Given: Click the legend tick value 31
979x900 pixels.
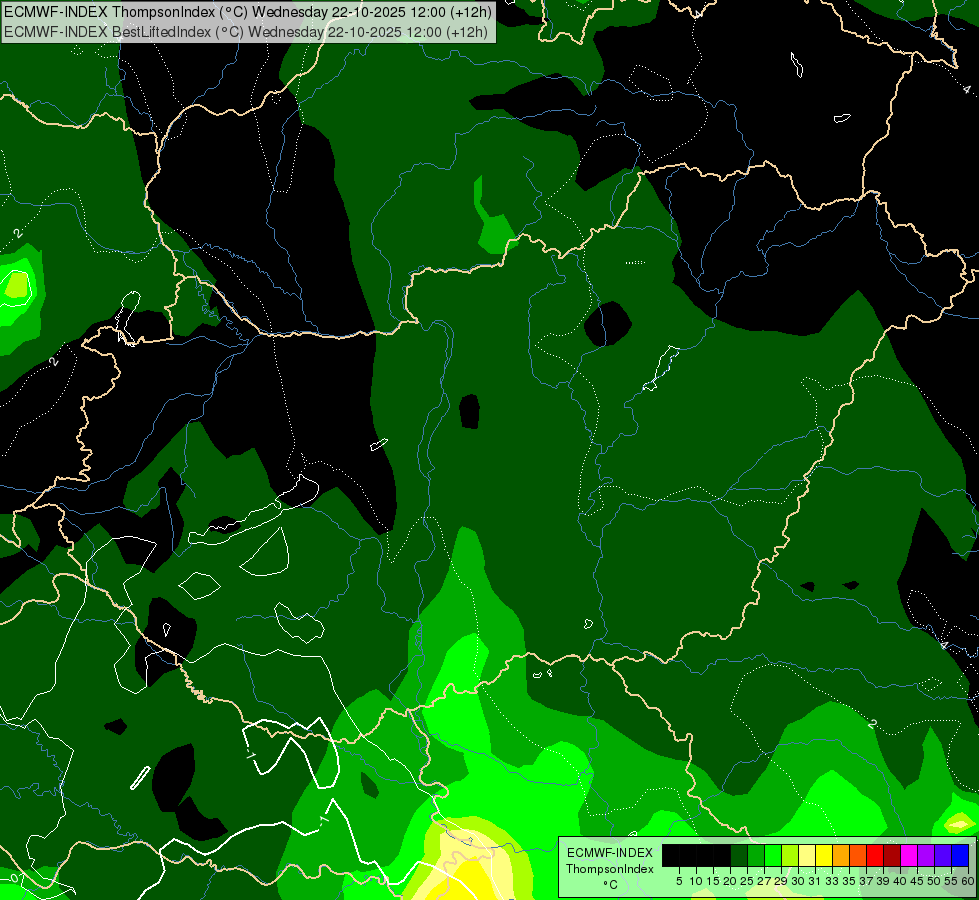Looking at the screenshot, I should tap(815, 881).
